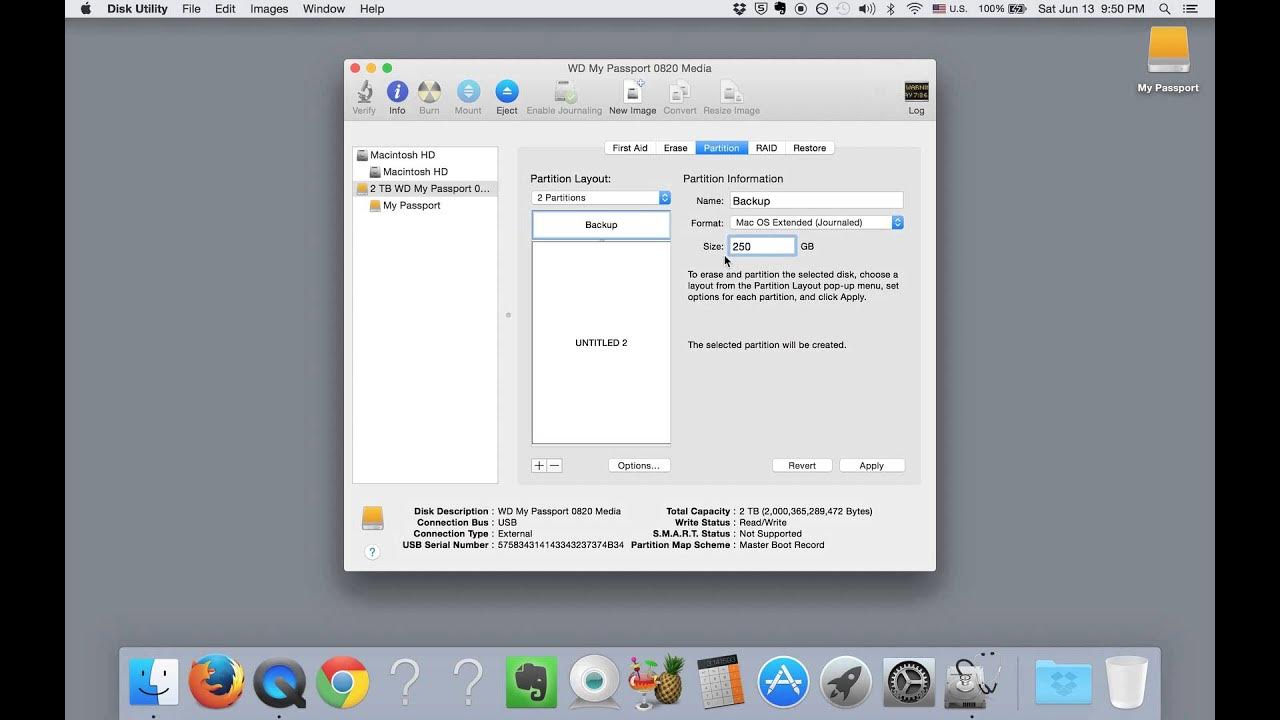
Task: Open disk Info from the toolbar
Action: coord(397,97)
